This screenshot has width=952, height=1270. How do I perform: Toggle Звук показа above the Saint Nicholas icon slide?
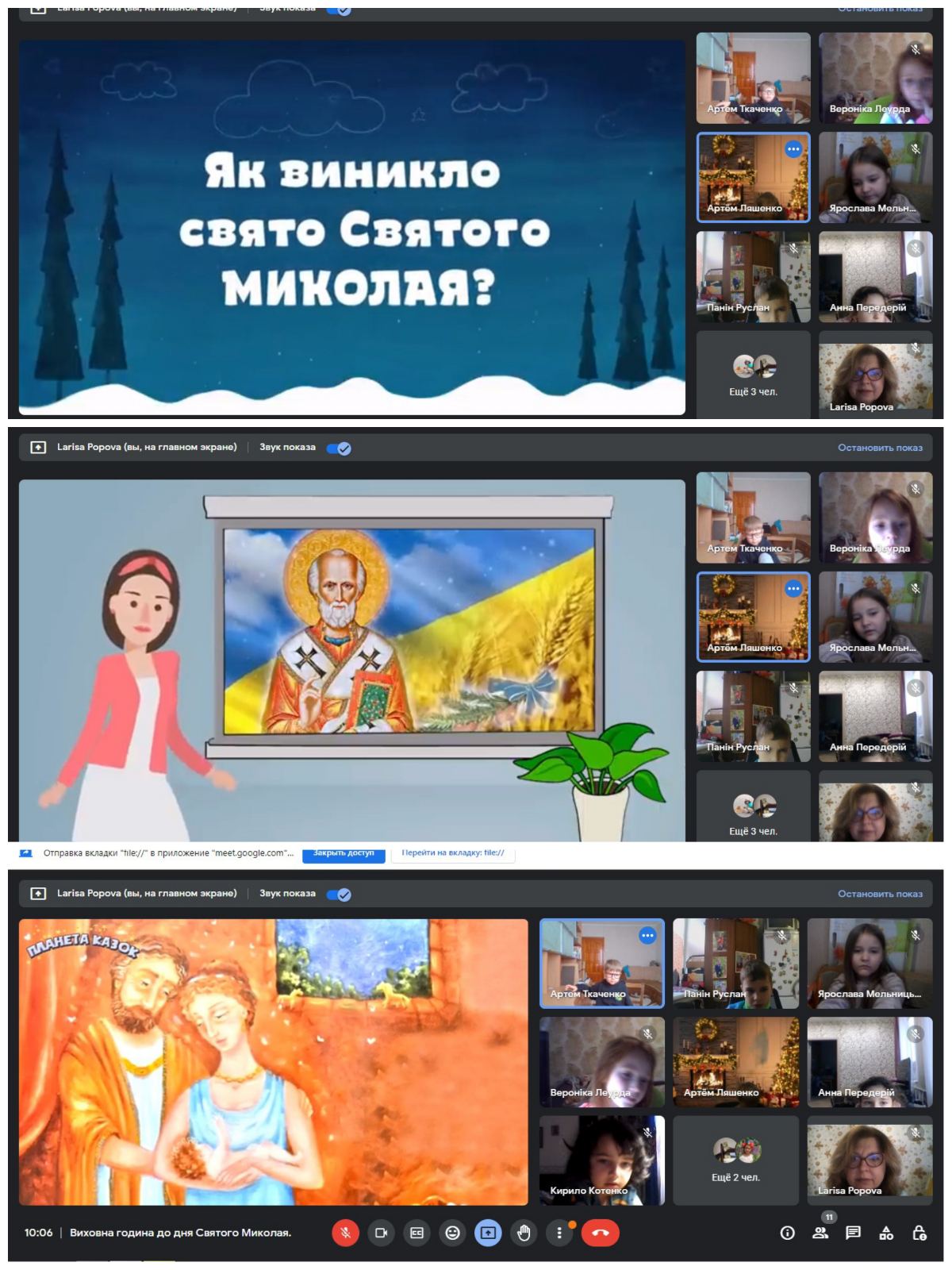pyautogui.click(x=339, y=448)
